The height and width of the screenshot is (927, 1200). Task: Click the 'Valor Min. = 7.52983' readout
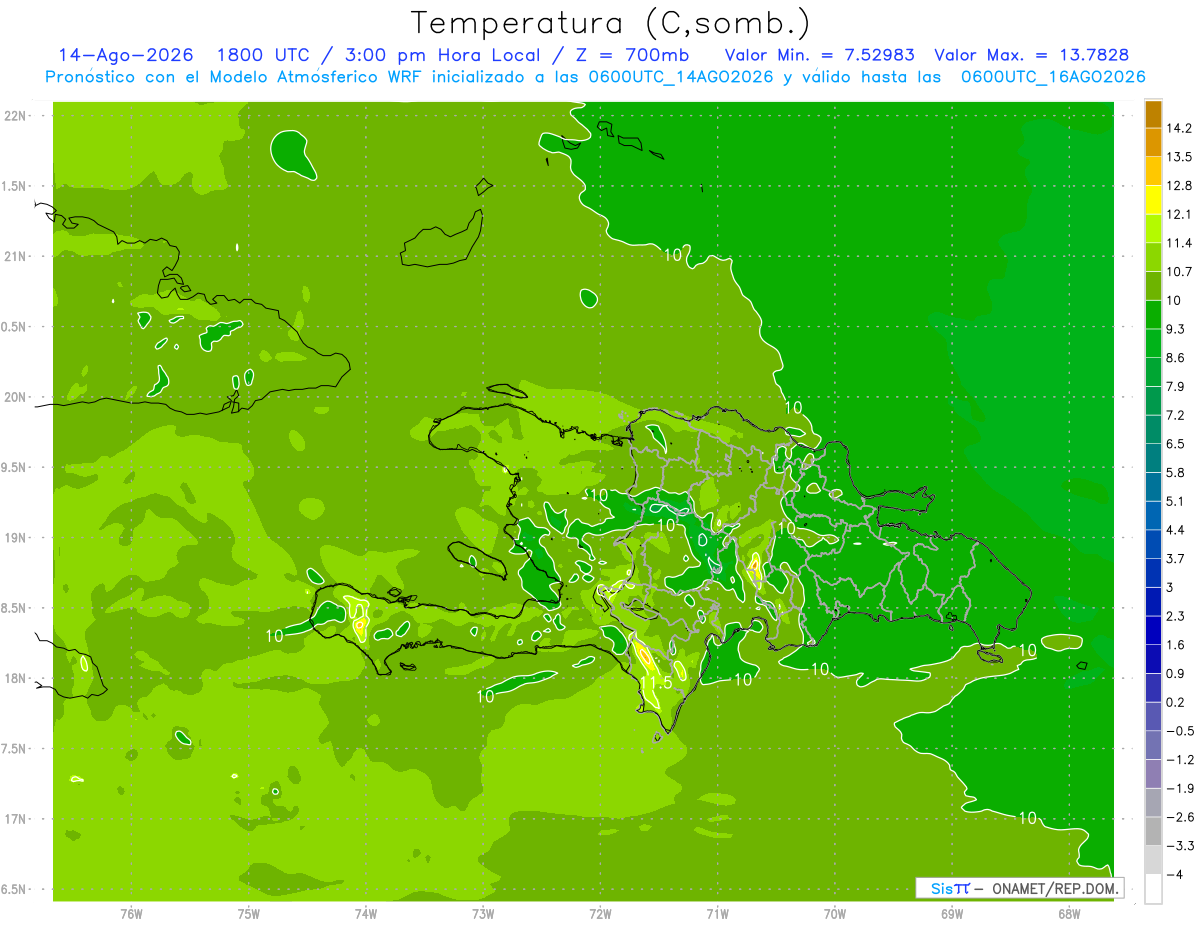(x=819, y=55)
